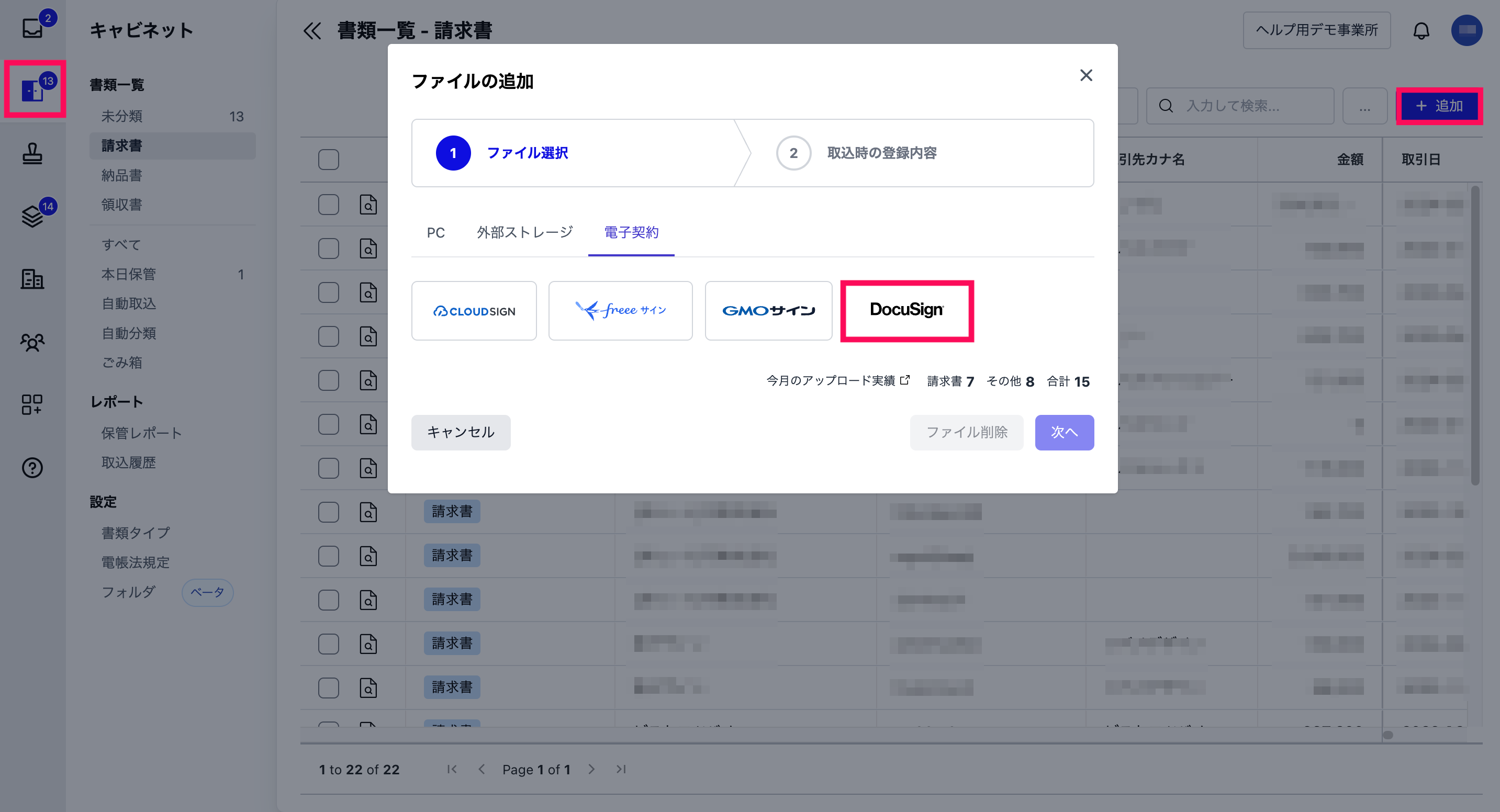
Task: Click the 次へ button
Action: click(1064, 433)
